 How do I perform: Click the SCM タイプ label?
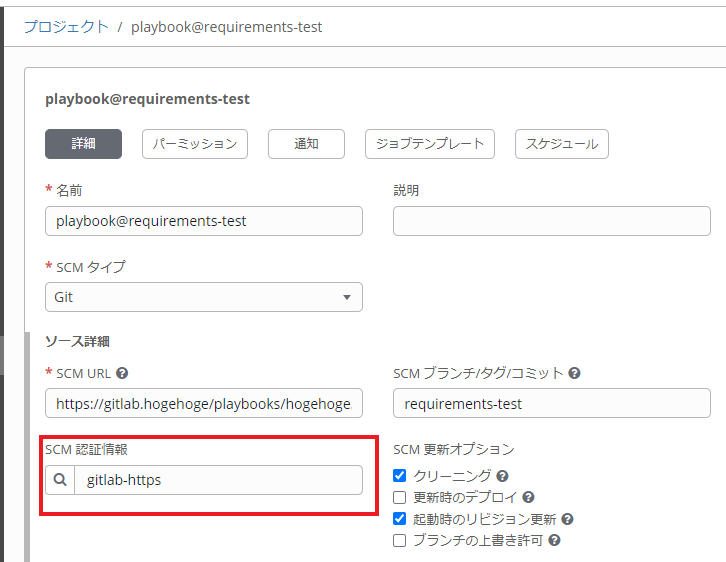(91, 267)
